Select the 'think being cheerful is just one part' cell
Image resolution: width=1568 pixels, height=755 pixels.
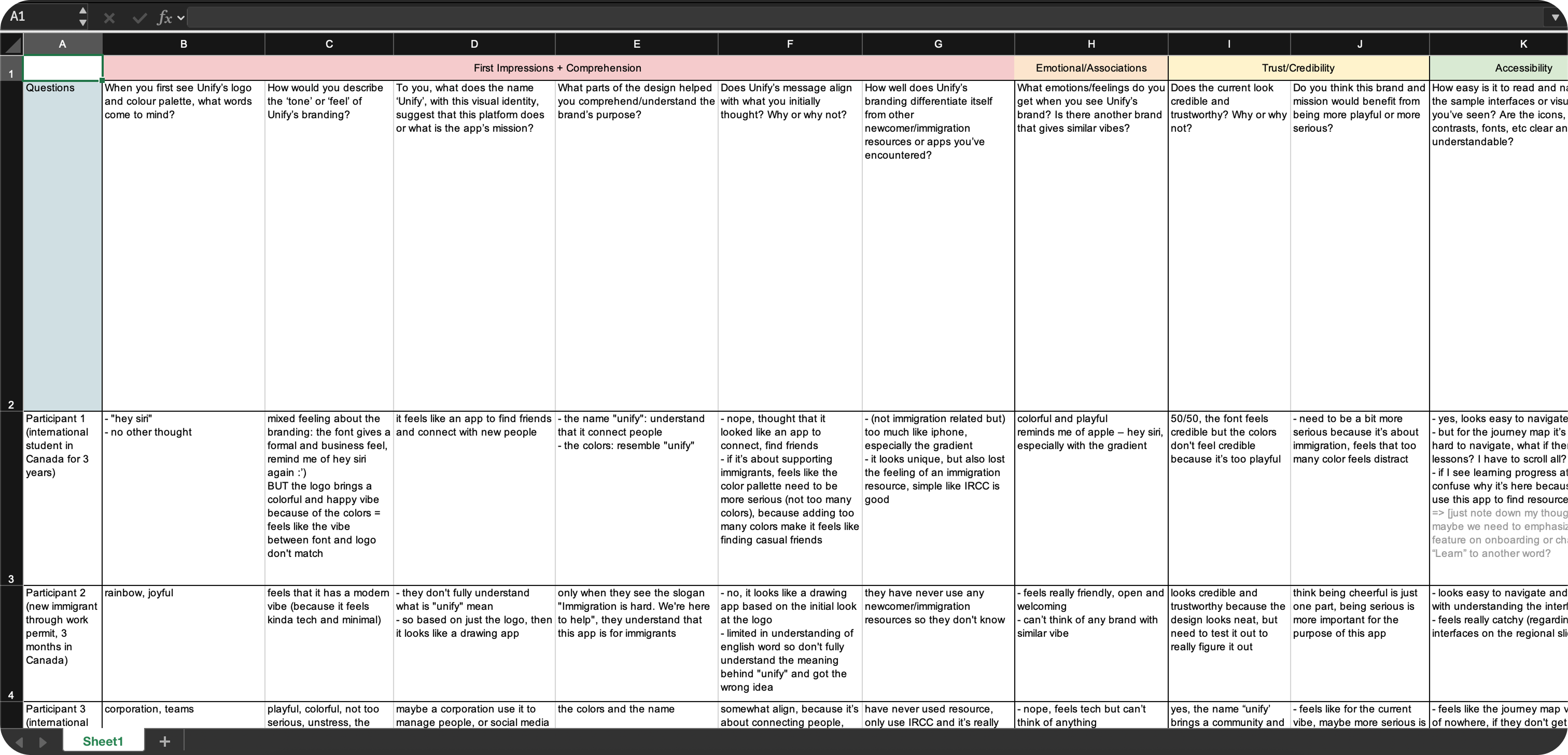coord(1360,643)
